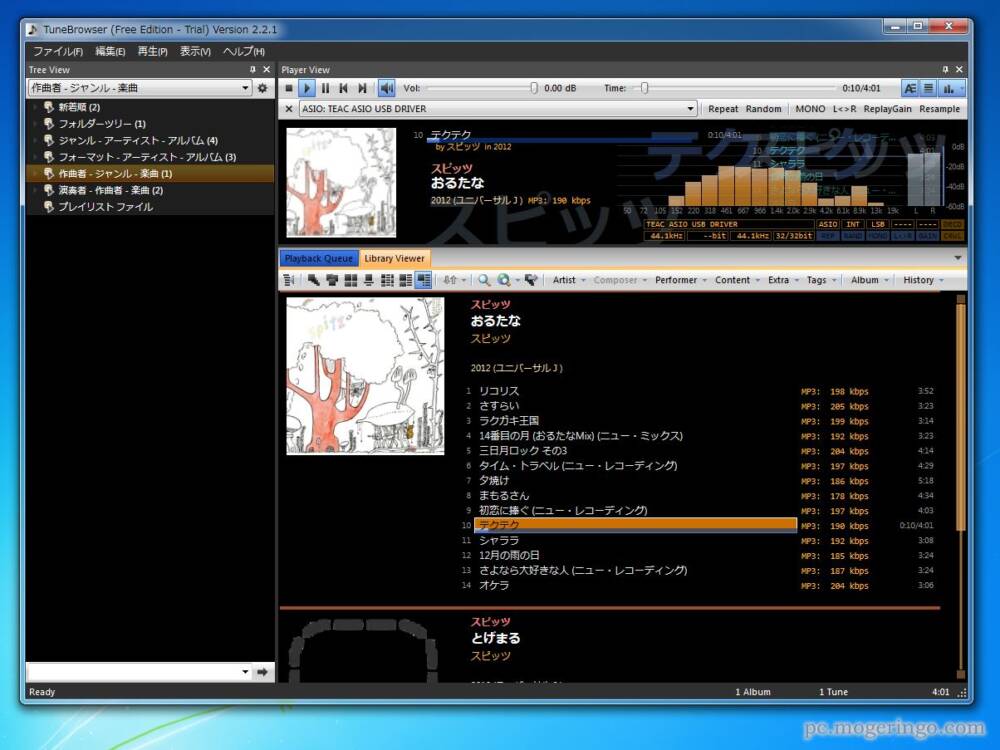Viewport: 1000px width, 750px height.
Task: Click the おるたな album cover in Library Viewer
Action: (x=365, y=376)
